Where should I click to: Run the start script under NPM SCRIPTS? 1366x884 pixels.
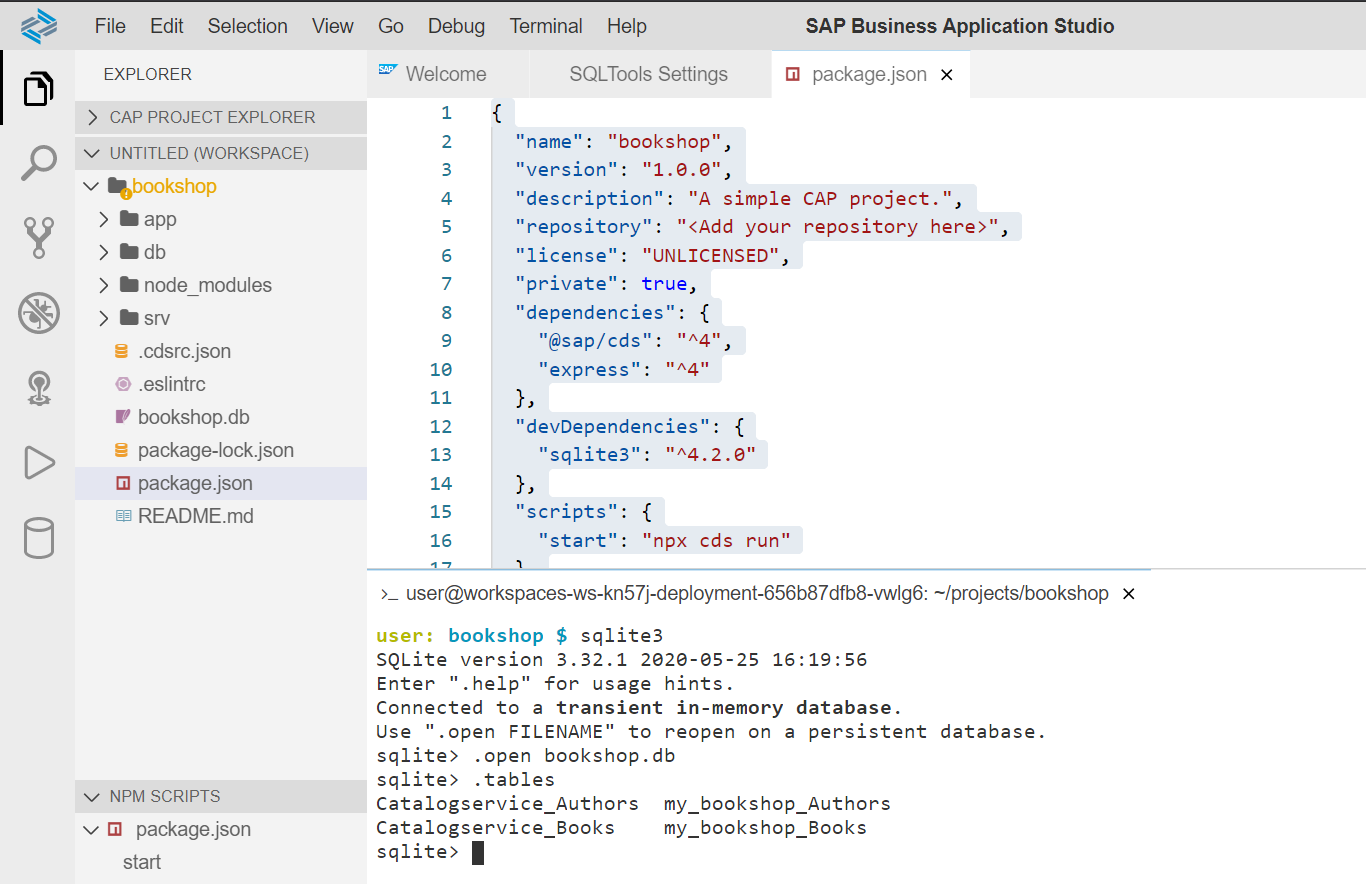click(141, 861)
